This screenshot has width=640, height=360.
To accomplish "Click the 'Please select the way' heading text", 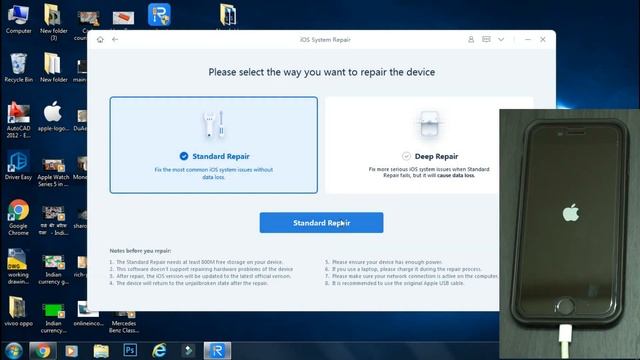I will point(322,72).
